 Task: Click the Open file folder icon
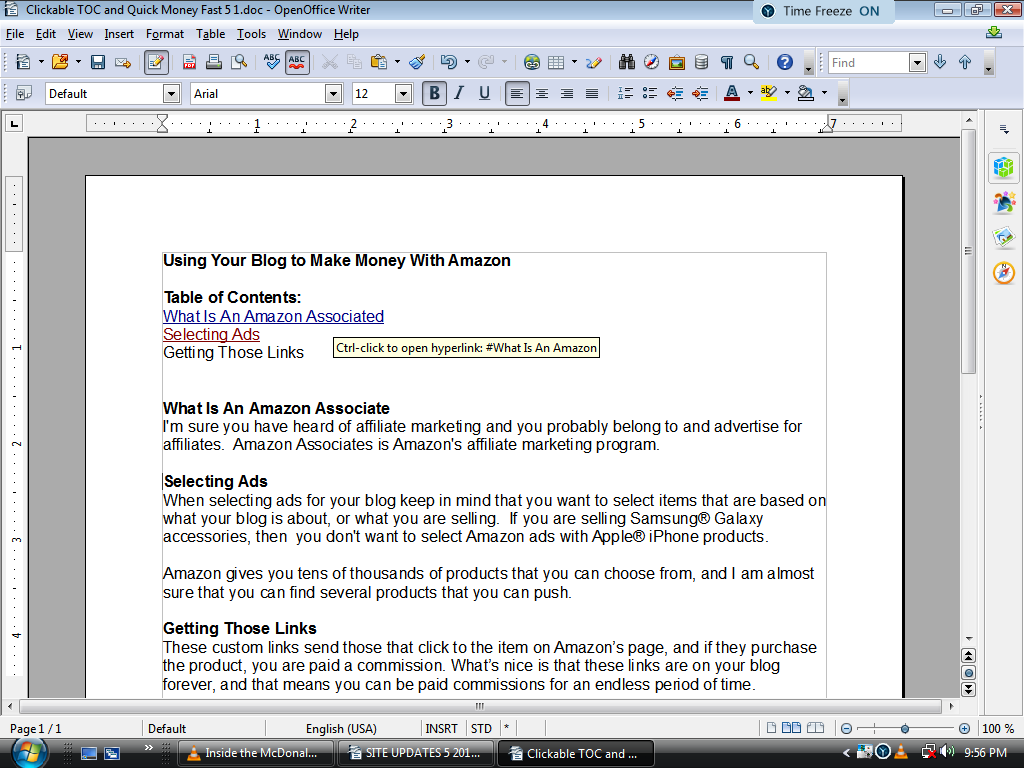[x=60, y=62]
